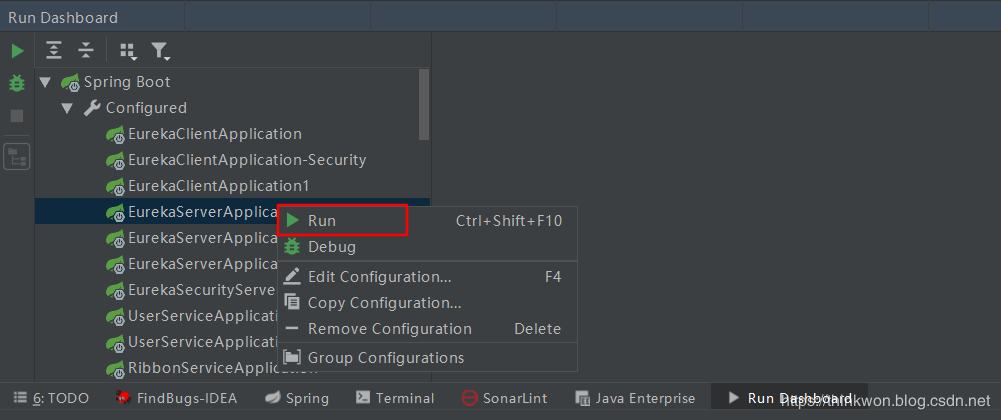Click the green Run icon in left toolbar
1001x420 pixels.
point(17,51)
